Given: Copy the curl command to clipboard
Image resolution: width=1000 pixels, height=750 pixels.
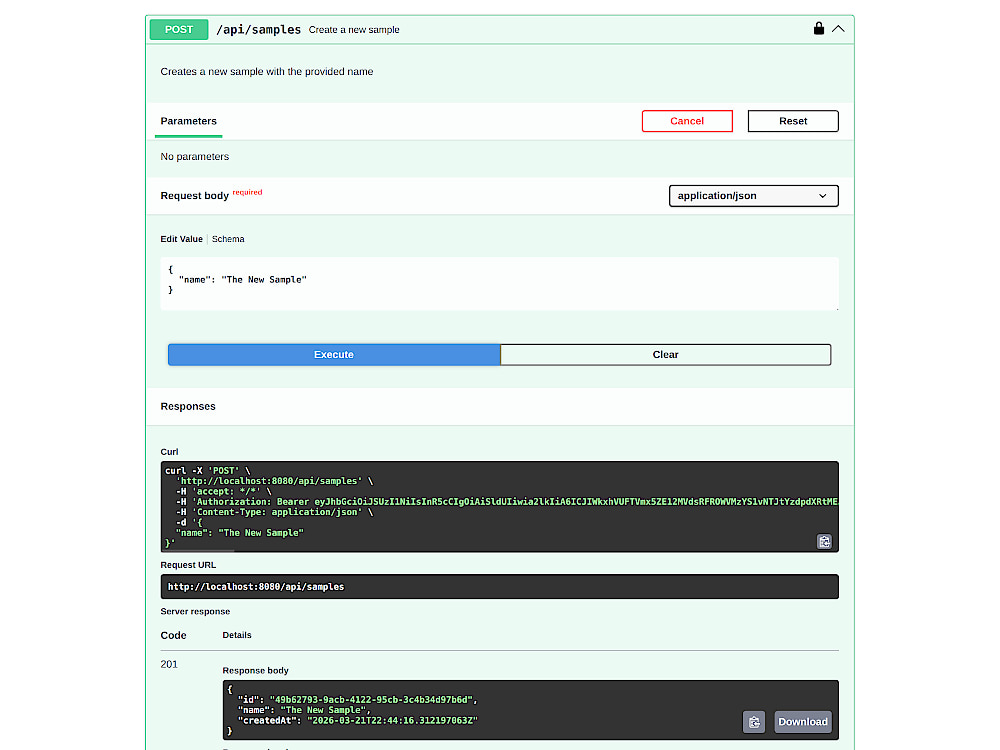Looking at the screenshot, I should (824, 541).
